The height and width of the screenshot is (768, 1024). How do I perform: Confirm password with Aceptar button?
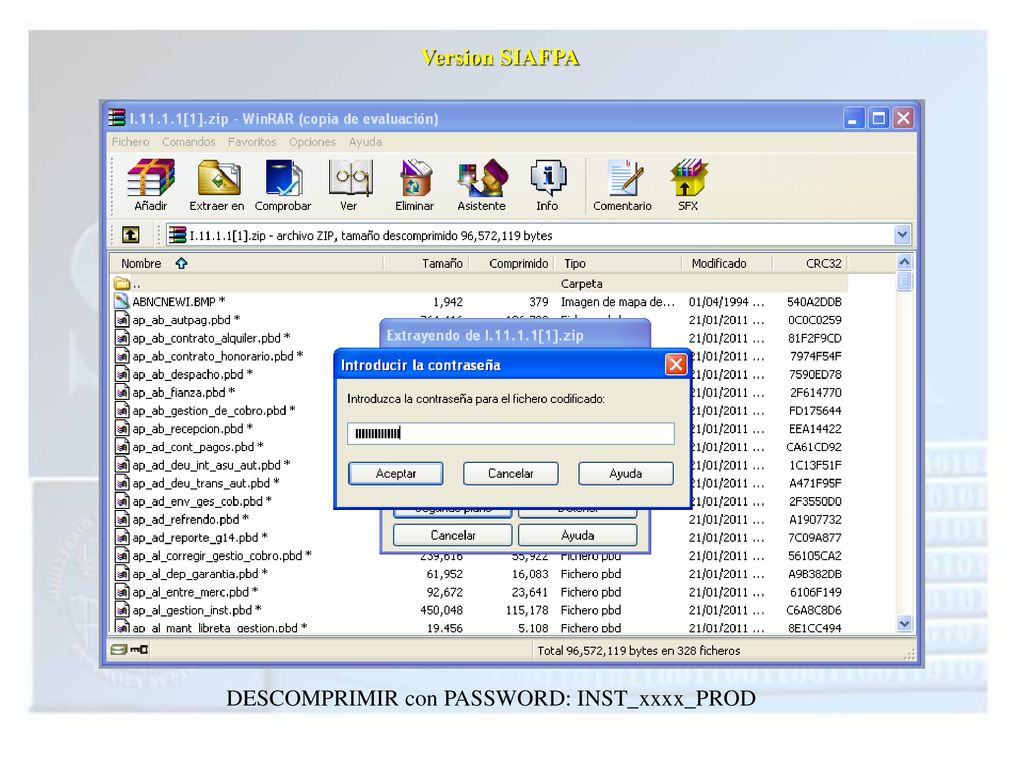tap(396, 473)
